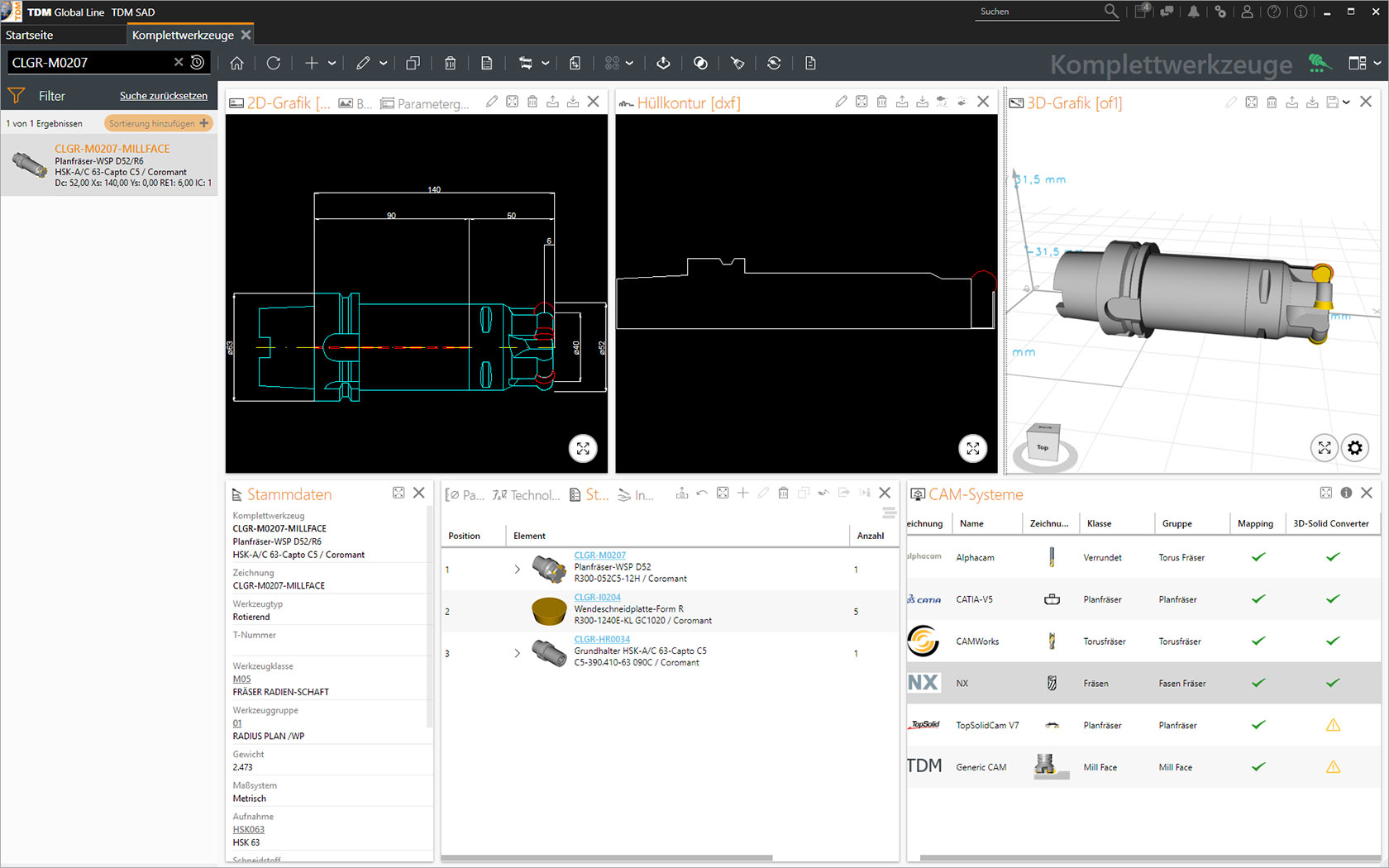Expand the 2D-Grafik view to fullscreen

(x=583, y=448)
